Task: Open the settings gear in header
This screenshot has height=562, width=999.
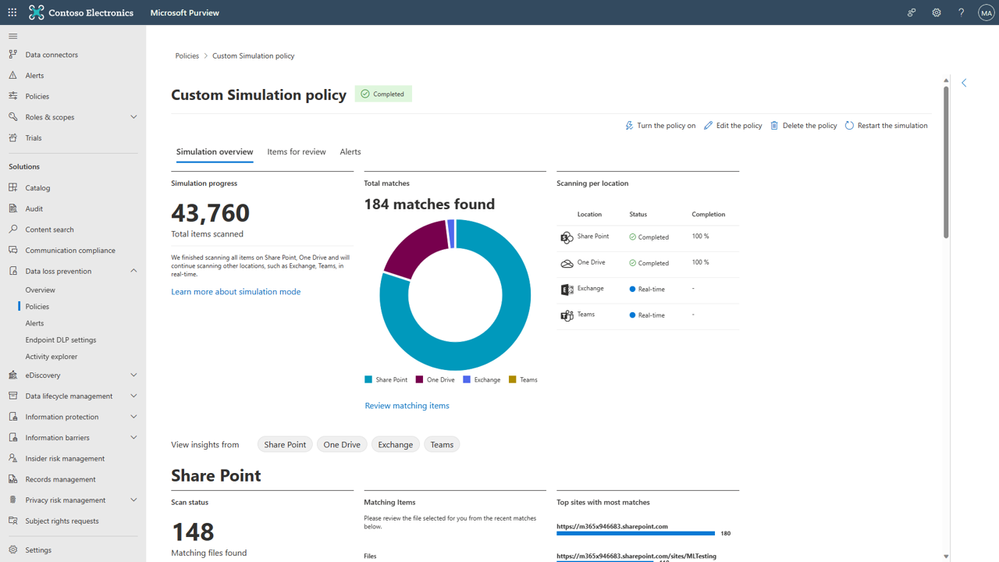Action: [x=936, y=12]
